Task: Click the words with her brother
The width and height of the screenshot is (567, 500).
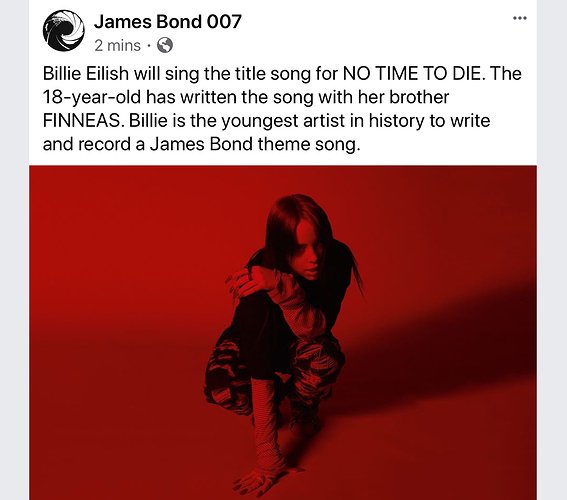Action: click(x=383, y=97)
